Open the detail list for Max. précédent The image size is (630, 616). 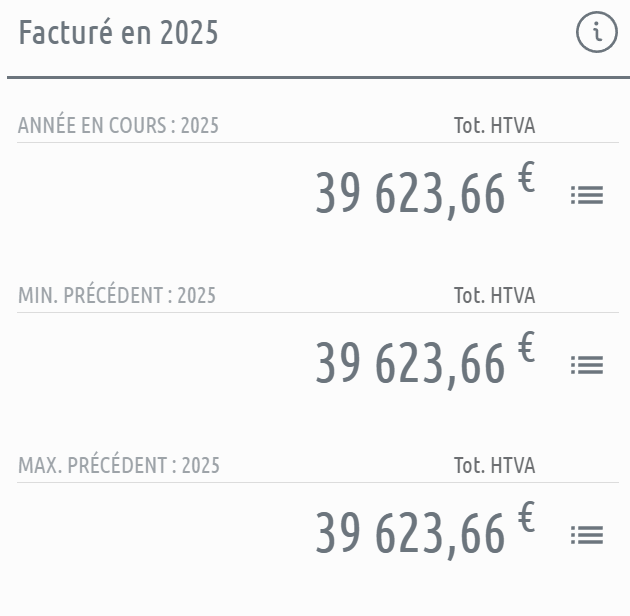click(x=587, y=535)
